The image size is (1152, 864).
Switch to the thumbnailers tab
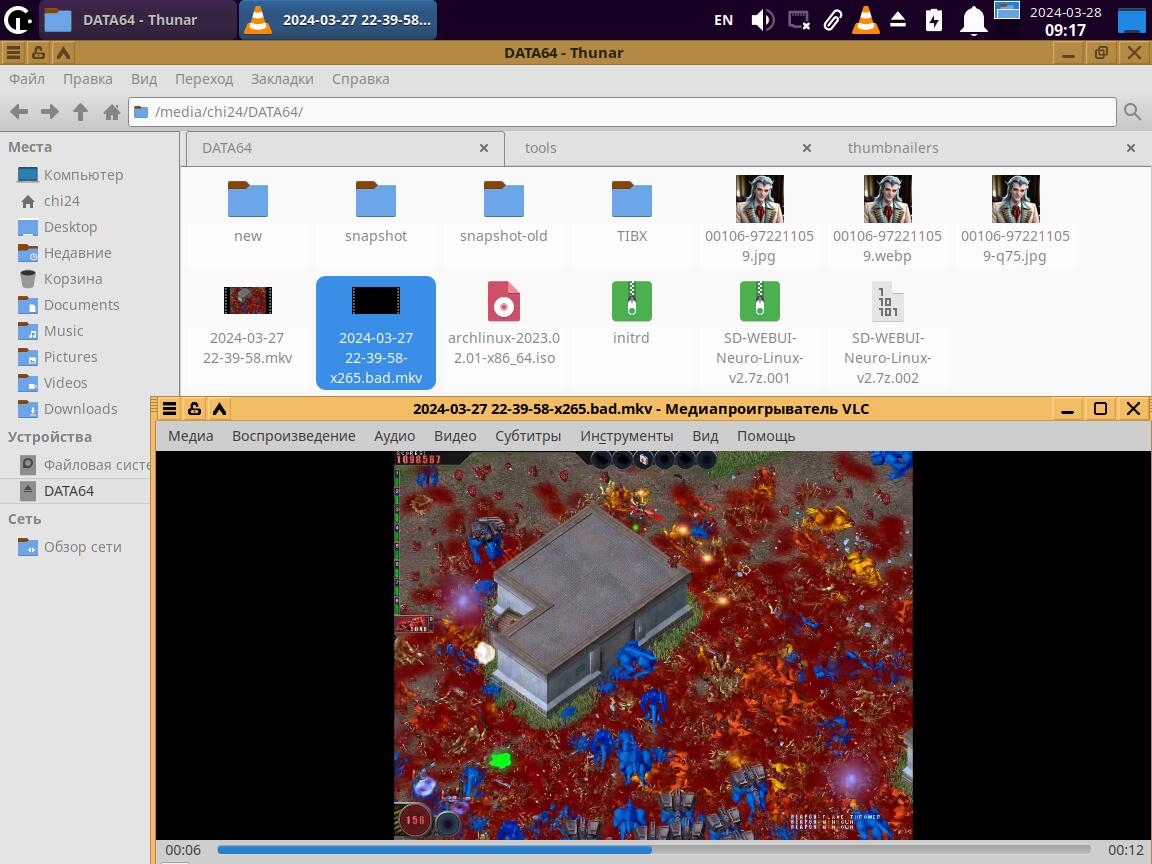988,148
